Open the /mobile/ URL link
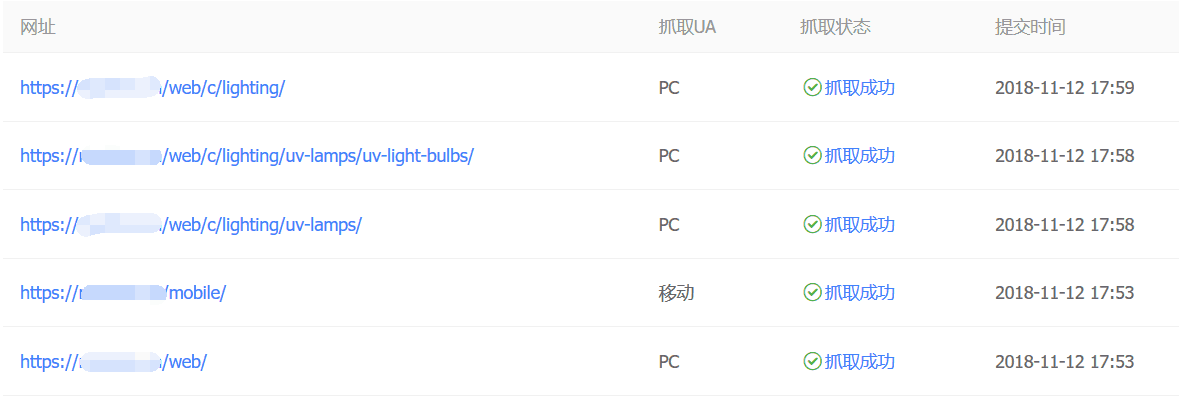The height and width of the screenshot is (402, 1179). tap(123, 293)
